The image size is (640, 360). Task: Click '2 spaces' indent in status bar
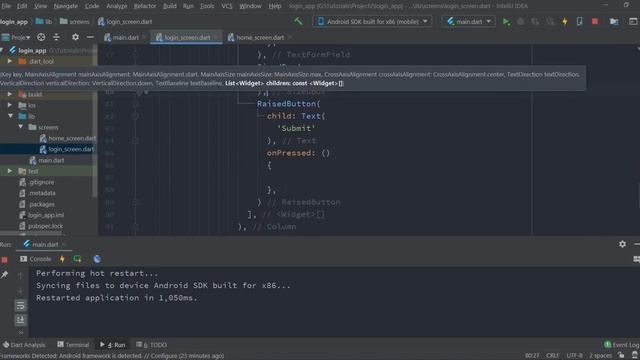pyautogui.click(x=600, y=356)
